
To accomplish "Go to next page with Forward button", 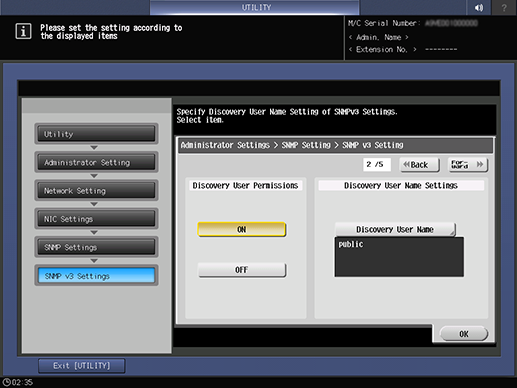I will 468,165.
